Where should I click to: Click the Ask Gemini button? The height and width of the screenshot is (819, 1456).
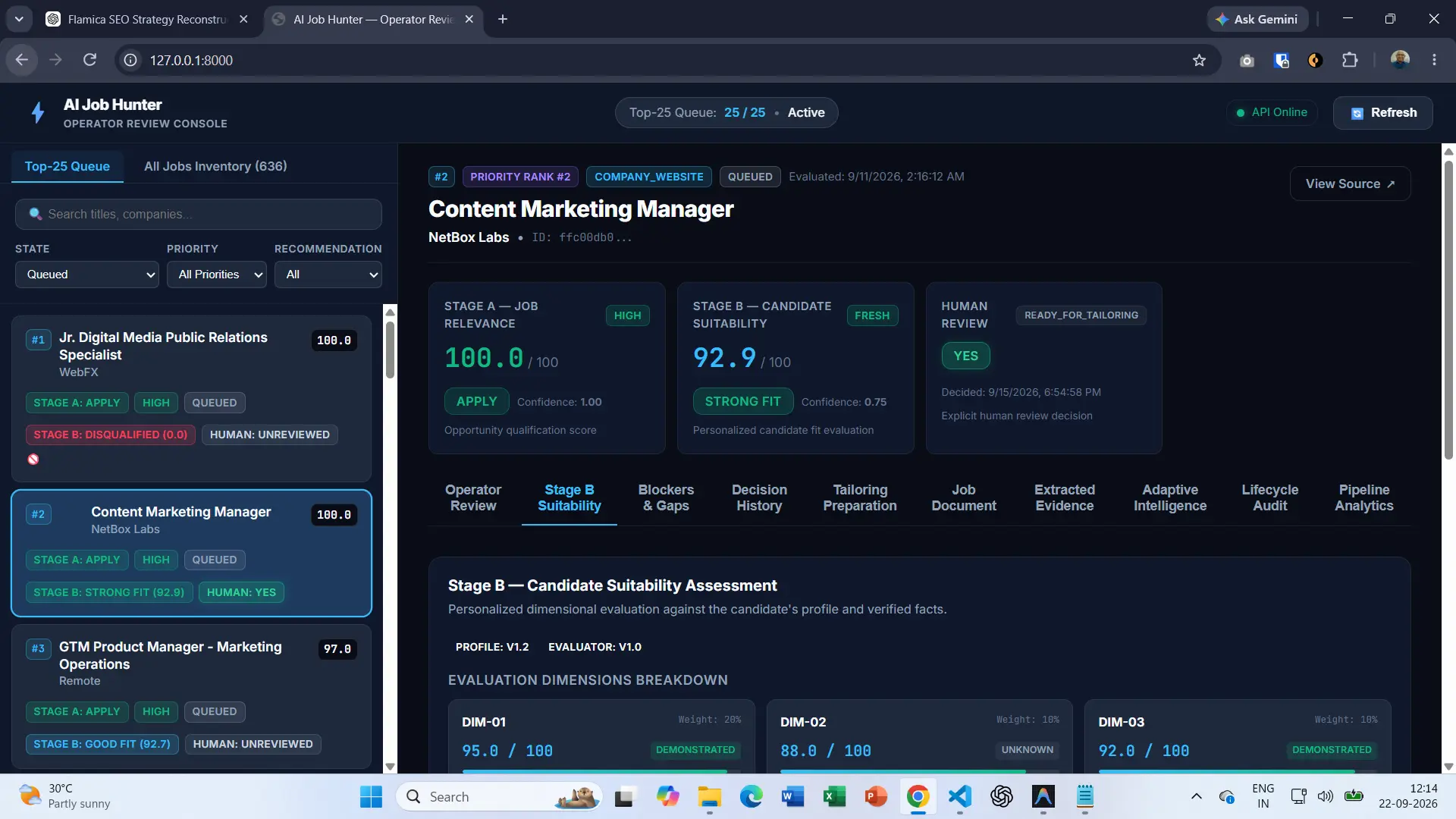(1257, 19)
